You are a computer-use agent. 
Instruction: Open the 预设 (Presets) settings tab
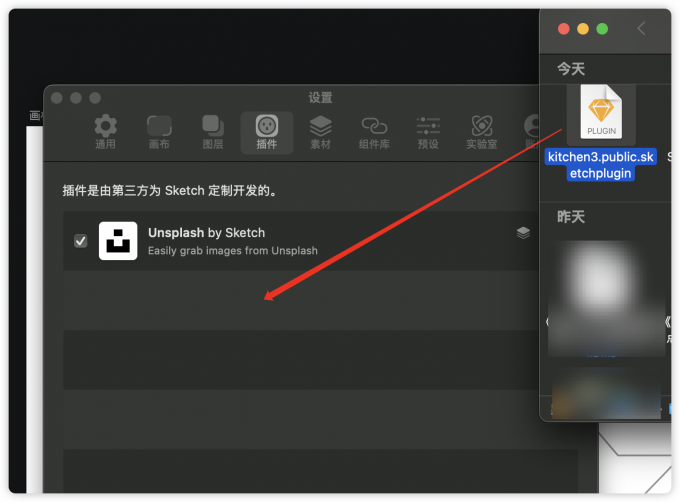point(428,132)
